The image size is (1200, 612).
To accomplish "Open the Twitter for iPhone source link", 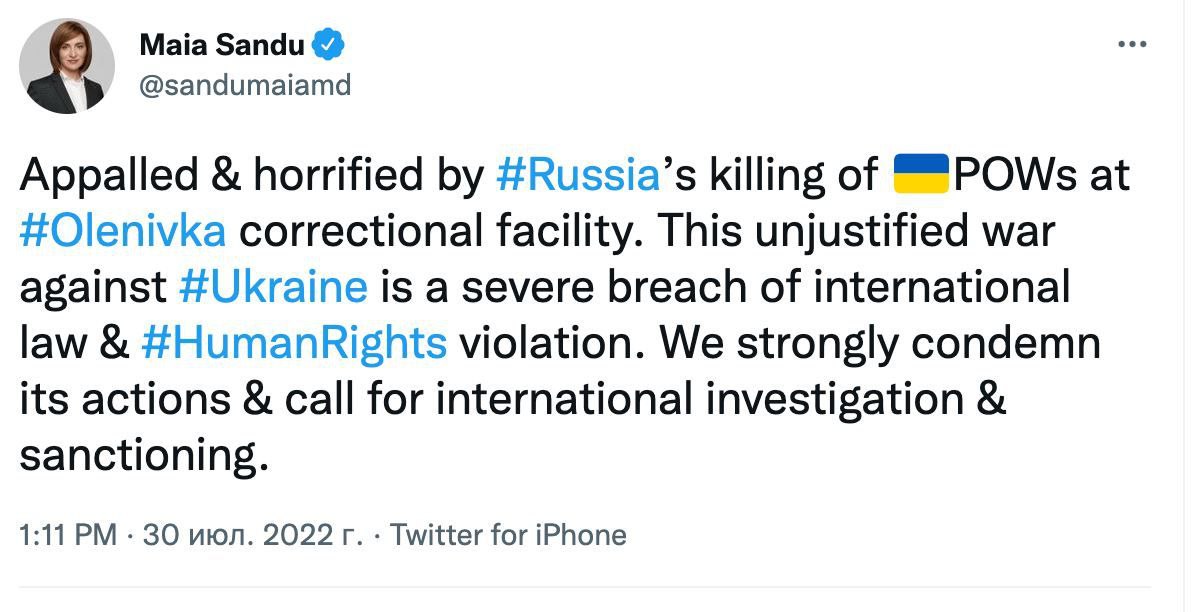I will click(508, 535).
